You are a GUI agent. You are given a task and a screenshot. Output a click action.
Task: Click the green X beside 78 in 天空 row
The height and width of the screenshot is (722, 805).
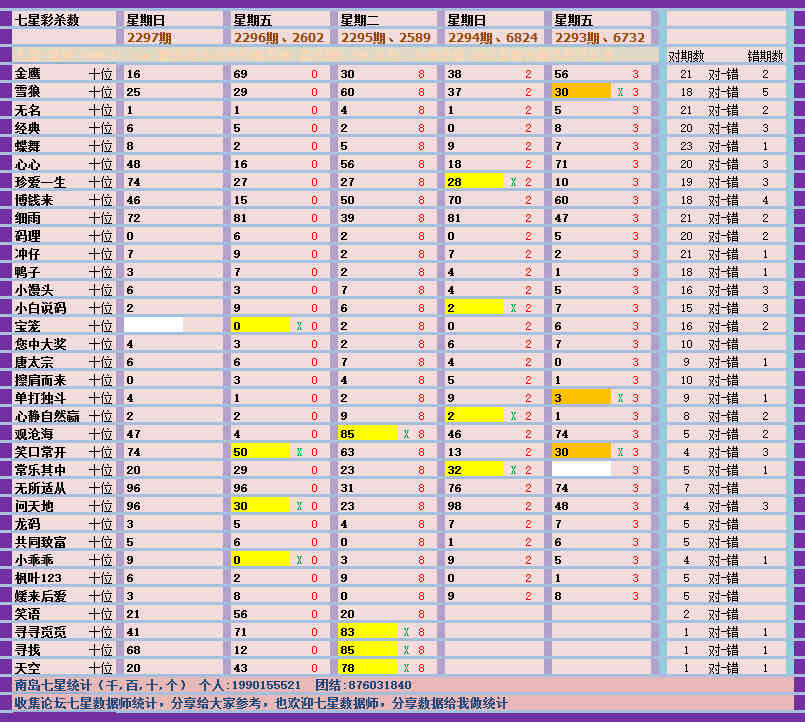(x=406, y=668)
